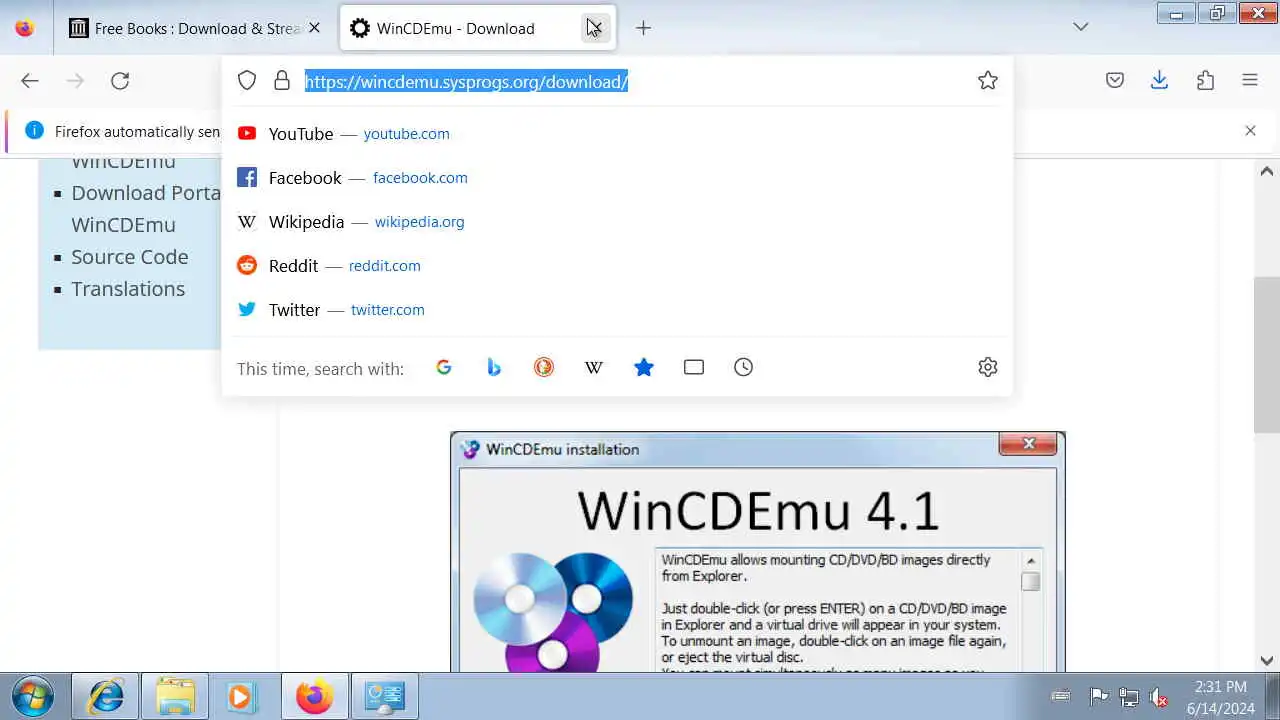Search this time with Wikipedia
This screenshot has height=720, width=1280.
click(594, 368)
